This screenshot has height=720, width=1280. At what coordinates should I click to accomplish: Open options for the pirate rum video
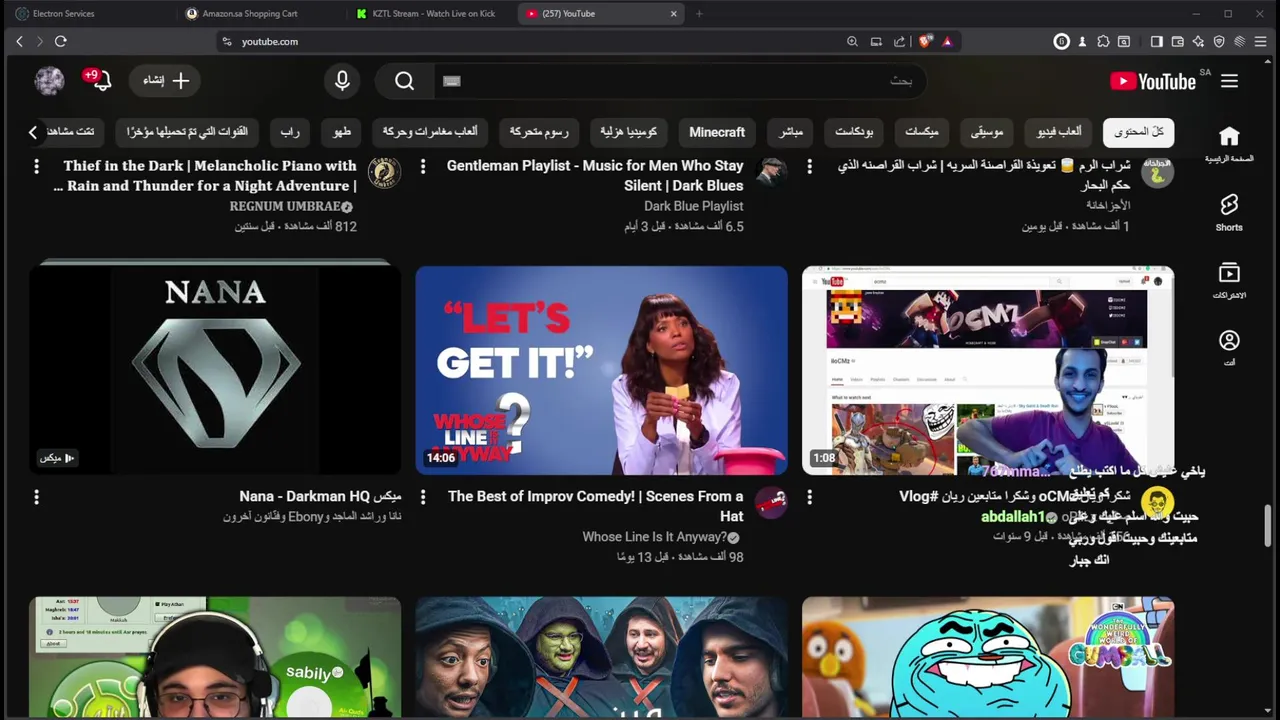810,166
